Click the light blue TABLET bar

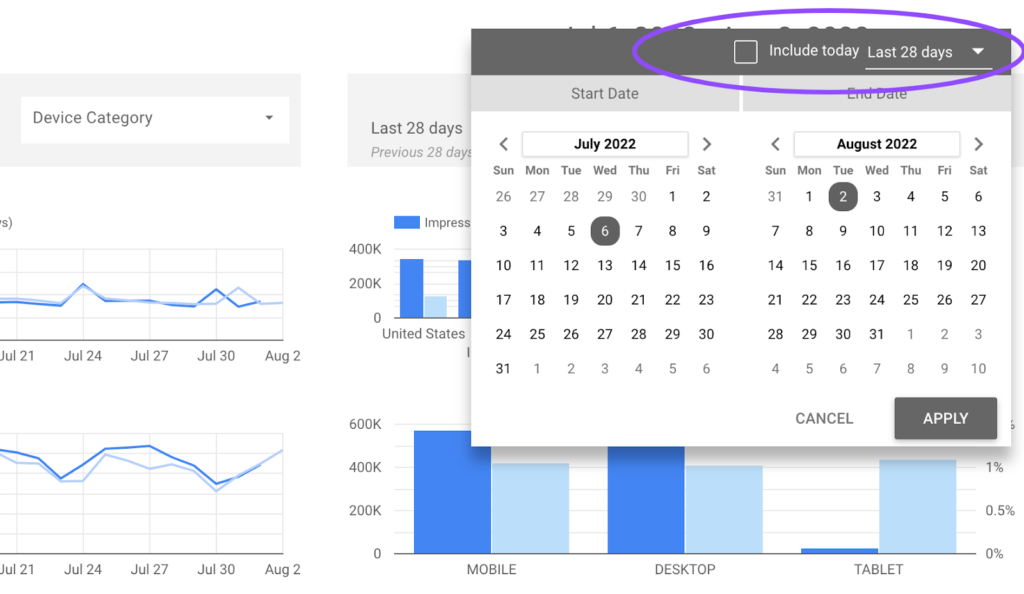(x=917, y=506)
